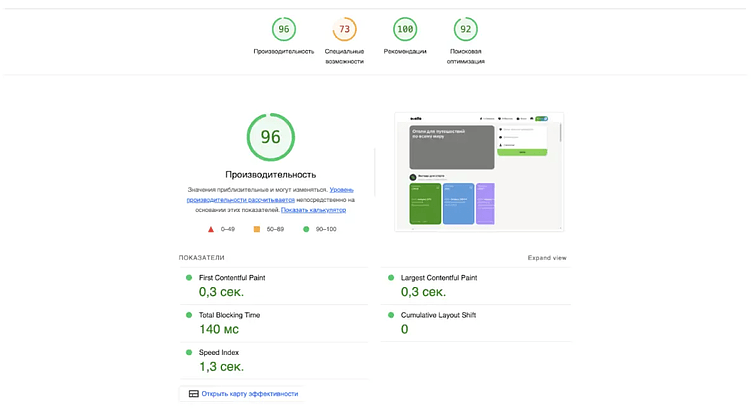Click the treemap icon before Открыть карту эффективности

point(193,394)
